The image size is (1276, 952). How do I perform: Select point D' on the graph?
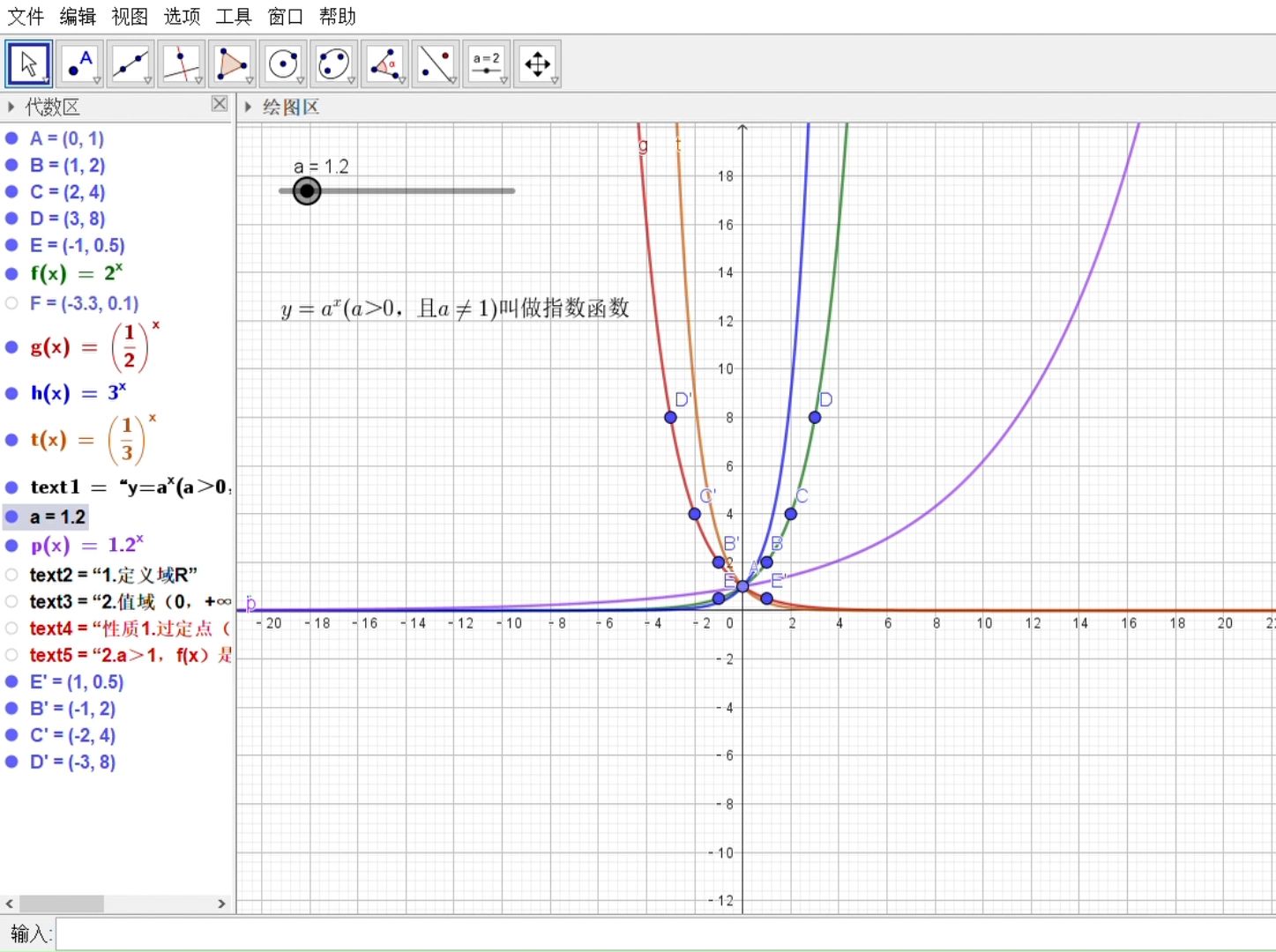pyautogui.click(x=670, y=417)
